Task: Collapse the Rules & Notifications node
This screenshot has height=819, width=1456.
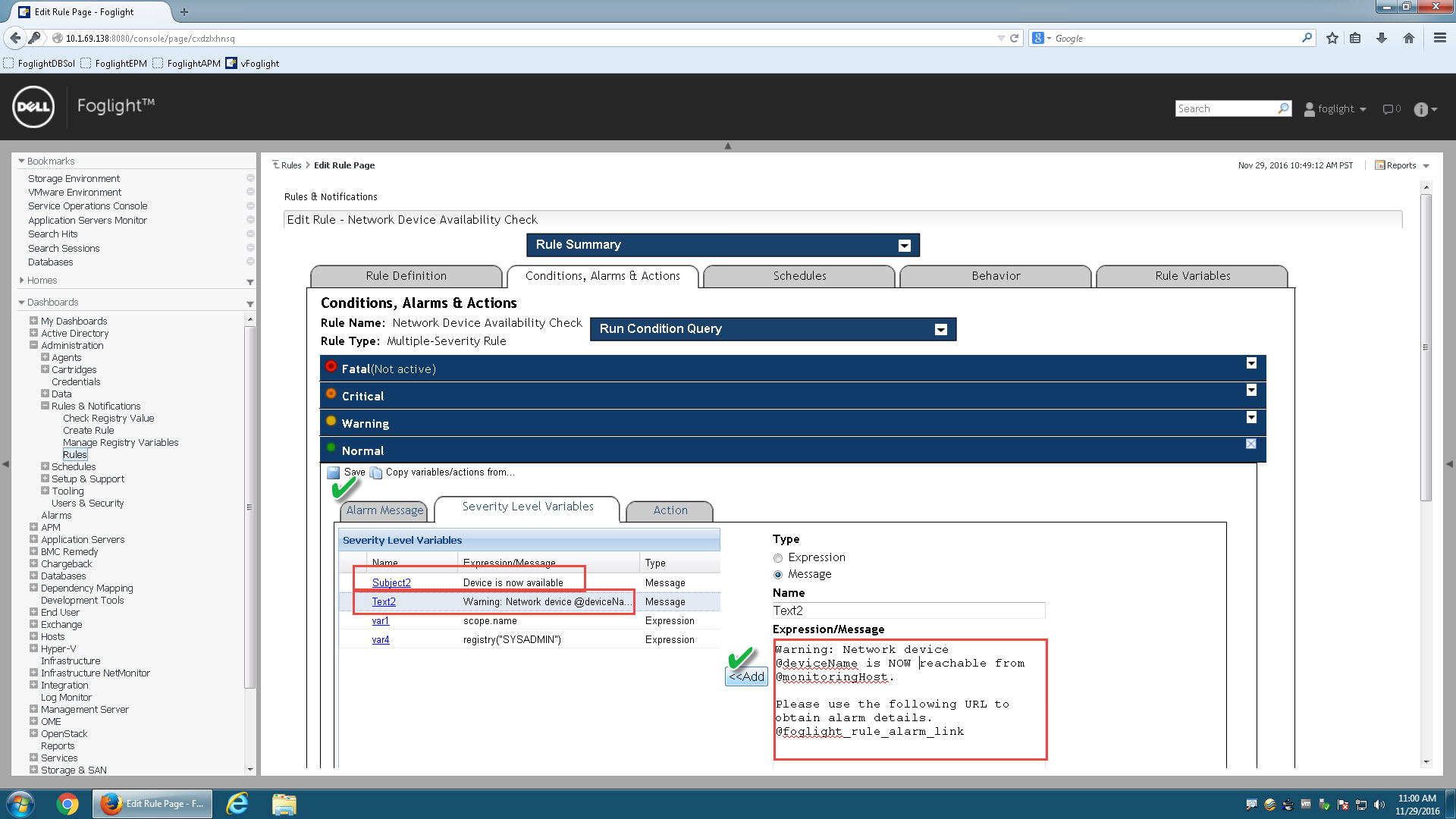Action: pos(45,406)
